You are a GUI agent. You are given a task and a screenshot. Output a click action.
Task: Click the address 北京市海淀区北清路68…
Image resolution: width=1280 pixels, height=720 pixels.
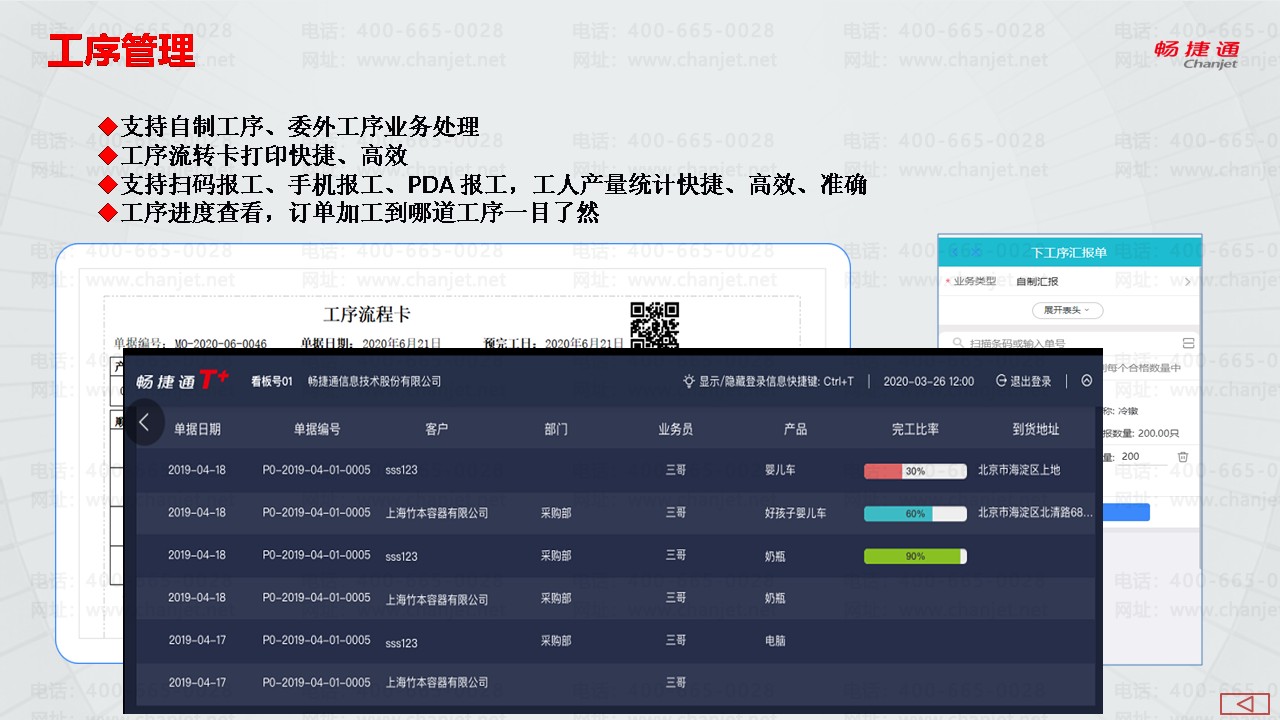[1036, 513]
